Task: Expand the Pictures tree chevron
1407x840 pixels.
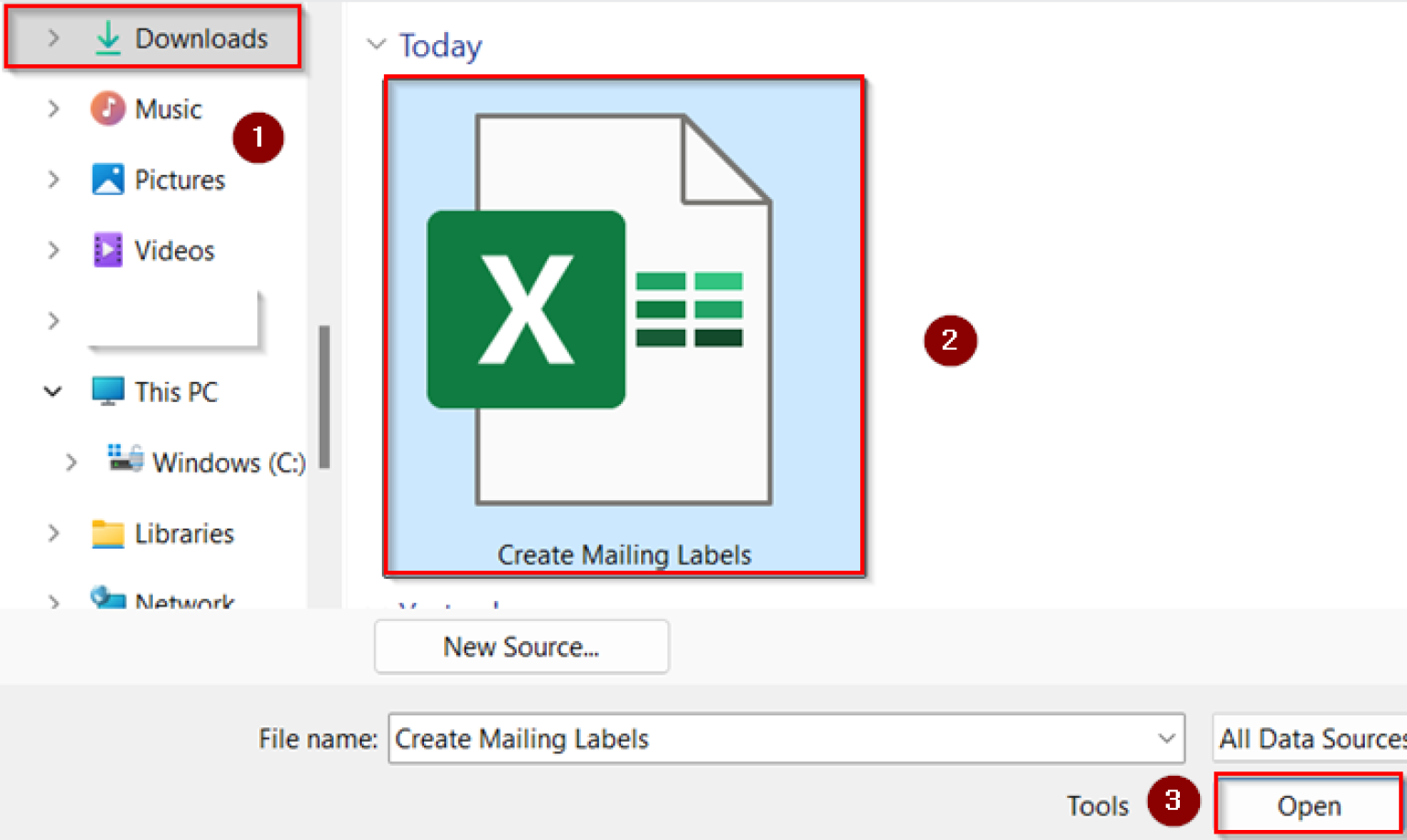Action: click(52, 180)
